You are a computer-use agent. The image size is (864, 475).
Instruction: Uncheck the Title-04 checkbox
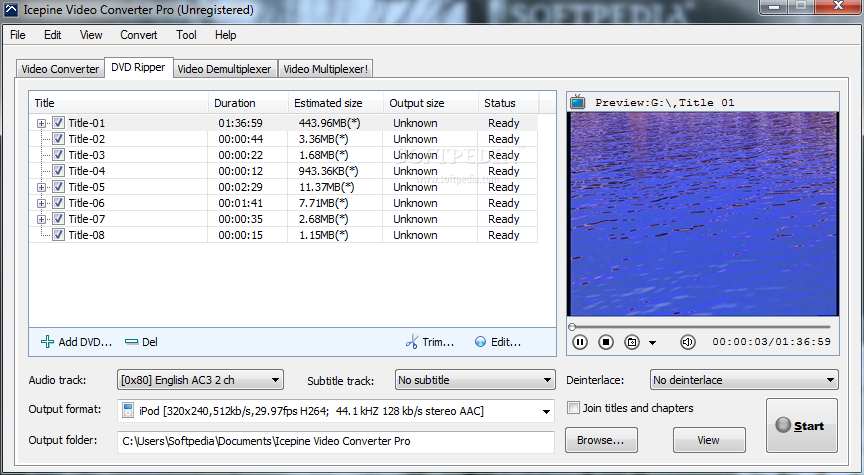coord(58,170)
